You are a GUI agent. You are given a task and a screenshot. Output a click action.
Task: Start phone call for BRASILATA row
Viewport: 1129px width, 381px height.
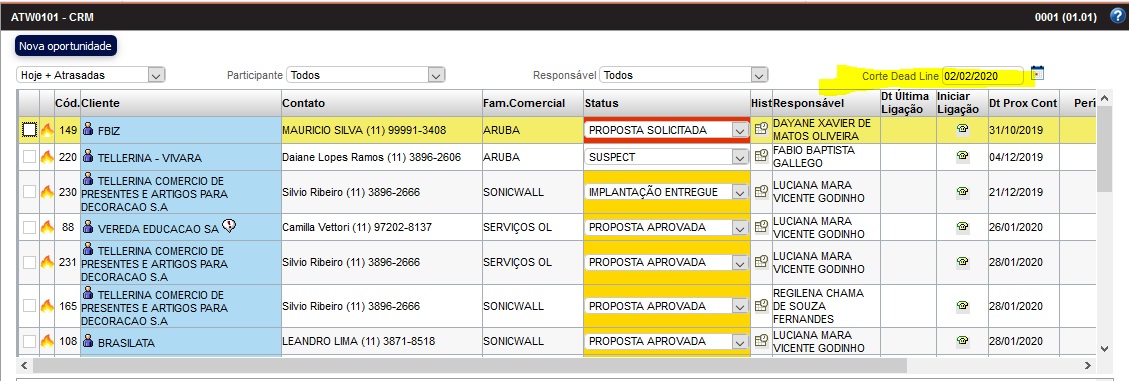962,341
